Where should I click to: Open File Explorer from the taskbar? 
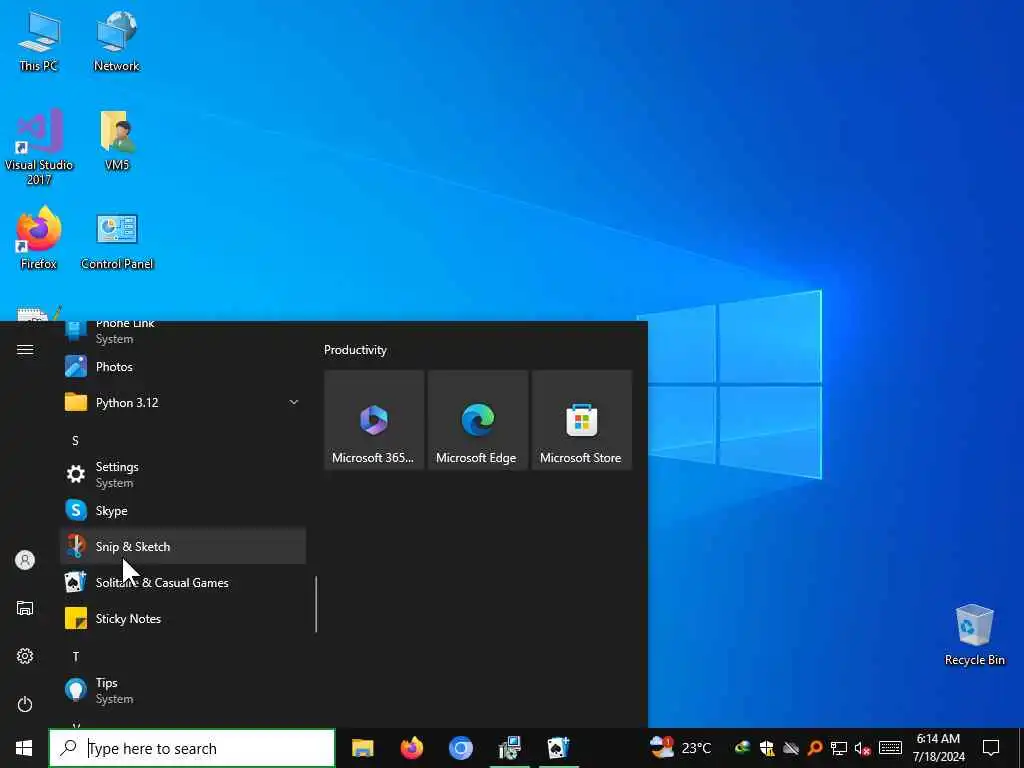(362, 748)
